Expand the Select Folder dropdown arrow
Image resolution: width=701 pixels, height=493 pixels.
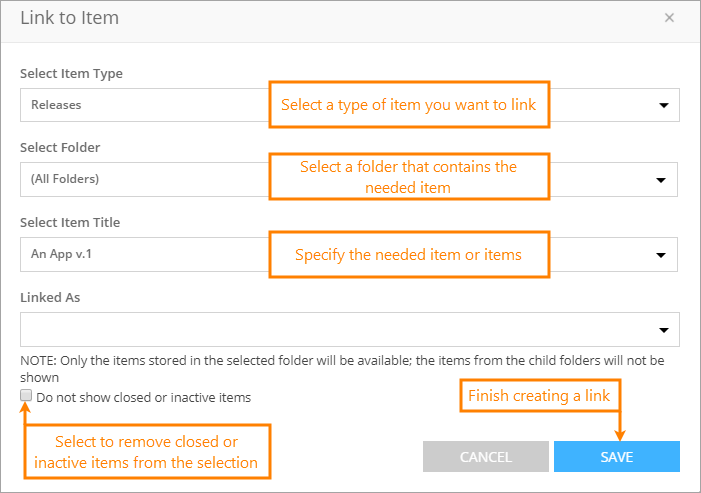click(x=661, y=180)
